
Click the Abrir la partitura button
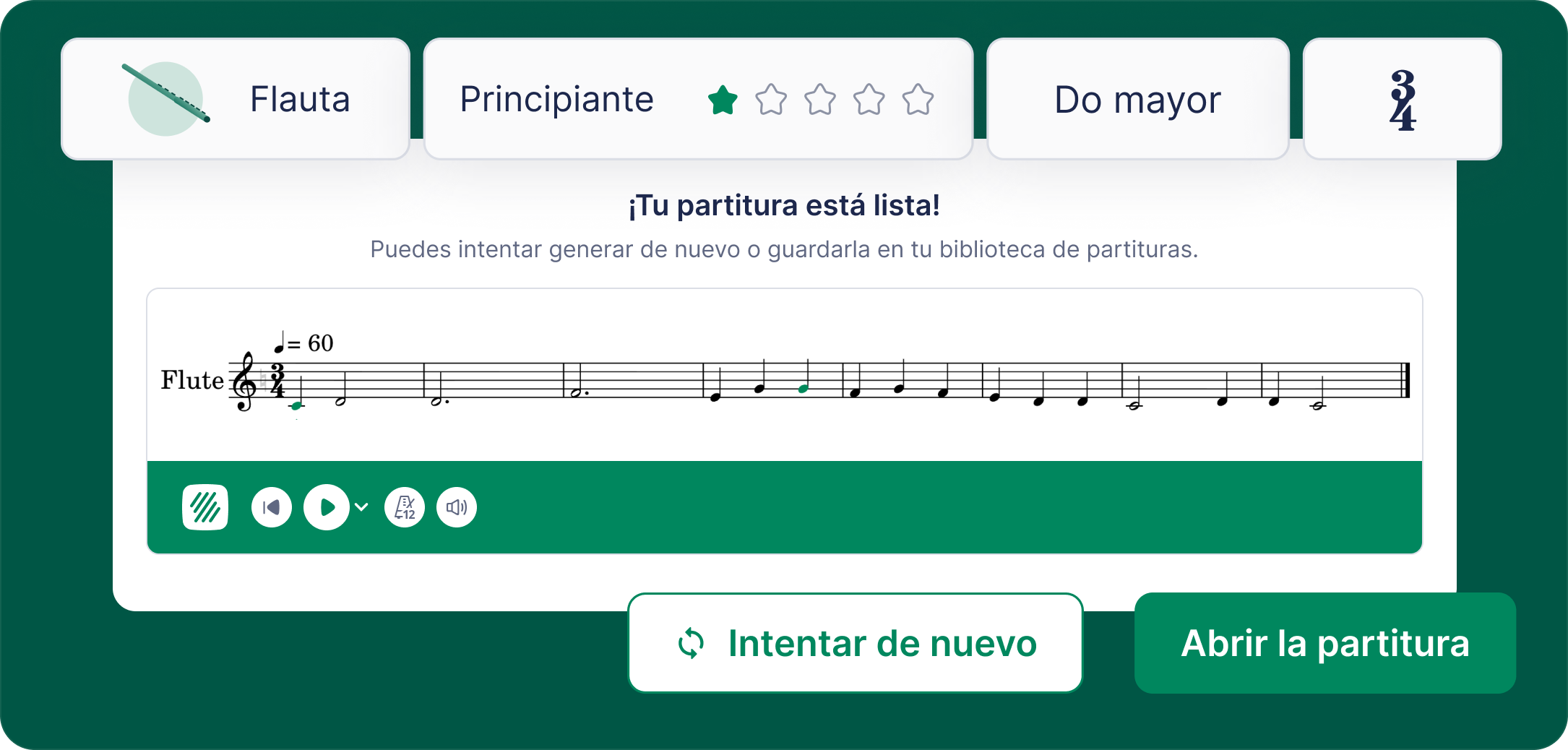1325,643
